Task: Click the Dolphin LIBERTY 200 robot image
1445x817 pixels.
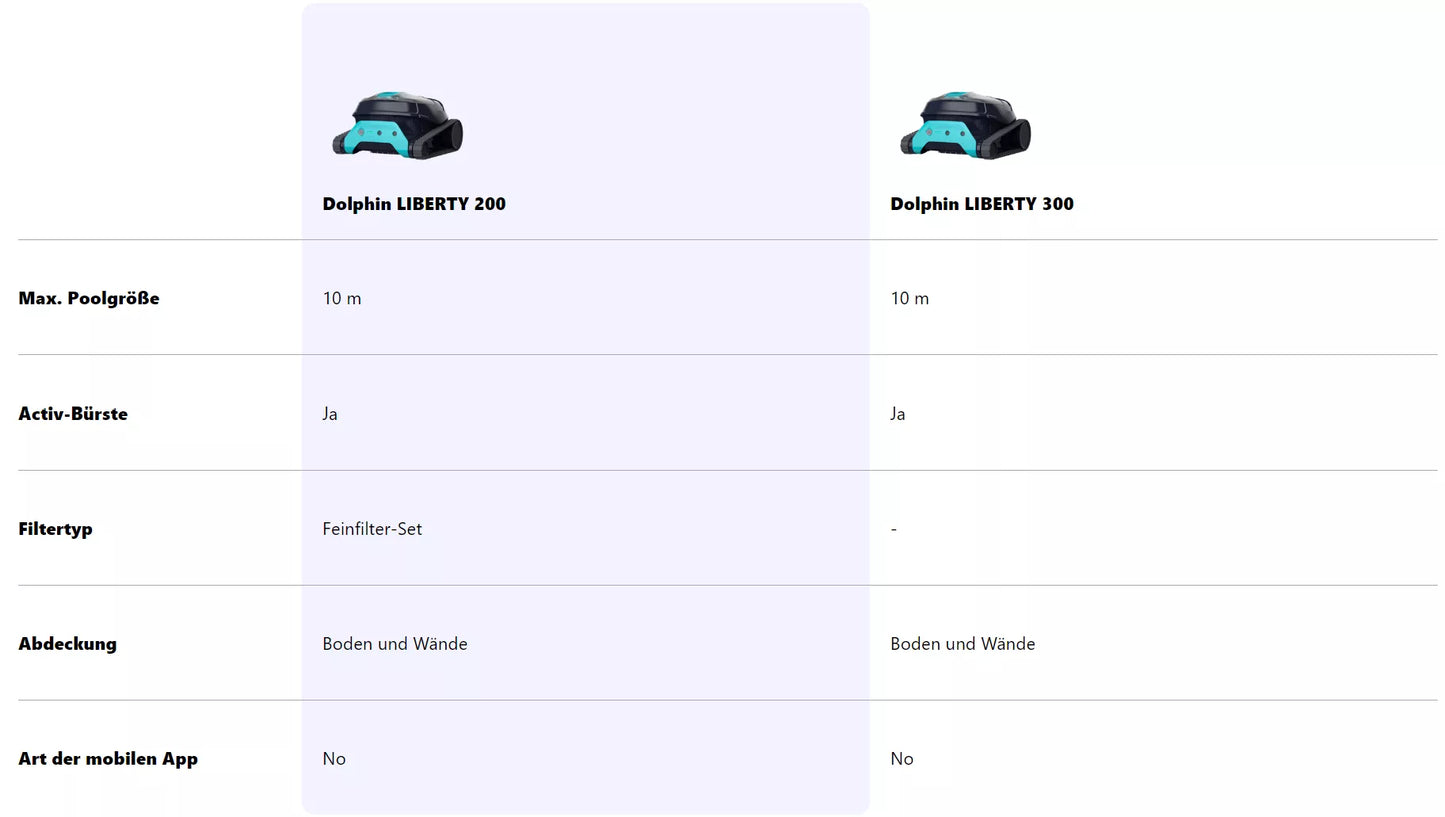Action: 397,125
